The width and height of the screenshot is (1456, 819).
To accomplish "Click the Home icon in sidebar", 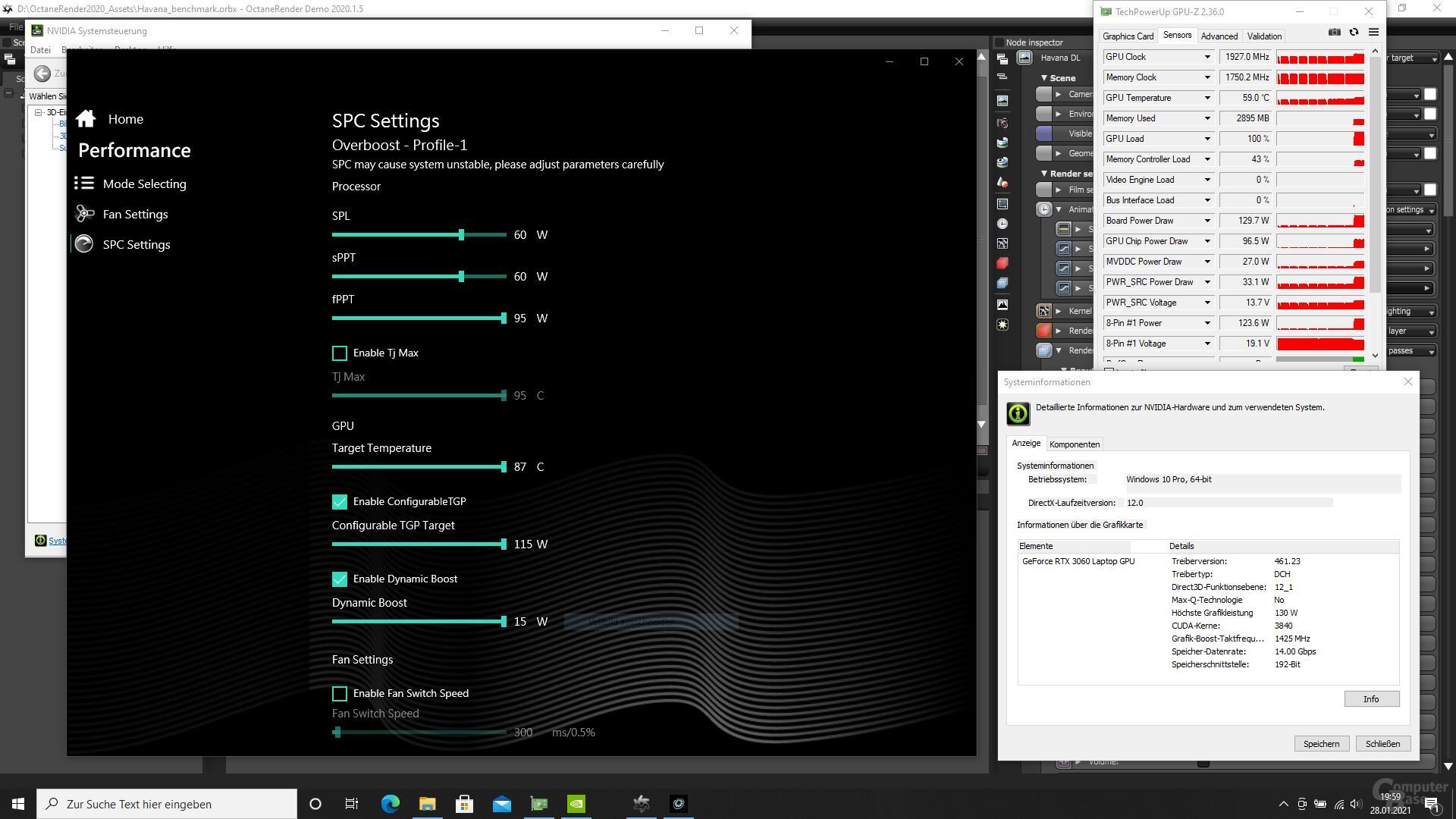I will click(x=86, y=119).
